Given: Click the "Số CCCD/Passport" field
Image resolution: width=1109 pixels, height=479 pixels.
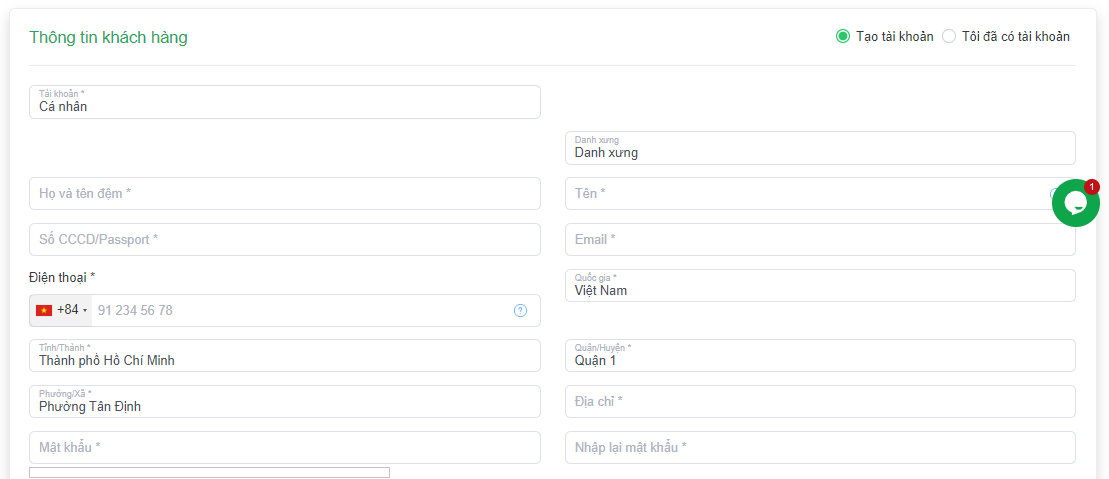Looking at the screenshot, I should tap(285, 240).
